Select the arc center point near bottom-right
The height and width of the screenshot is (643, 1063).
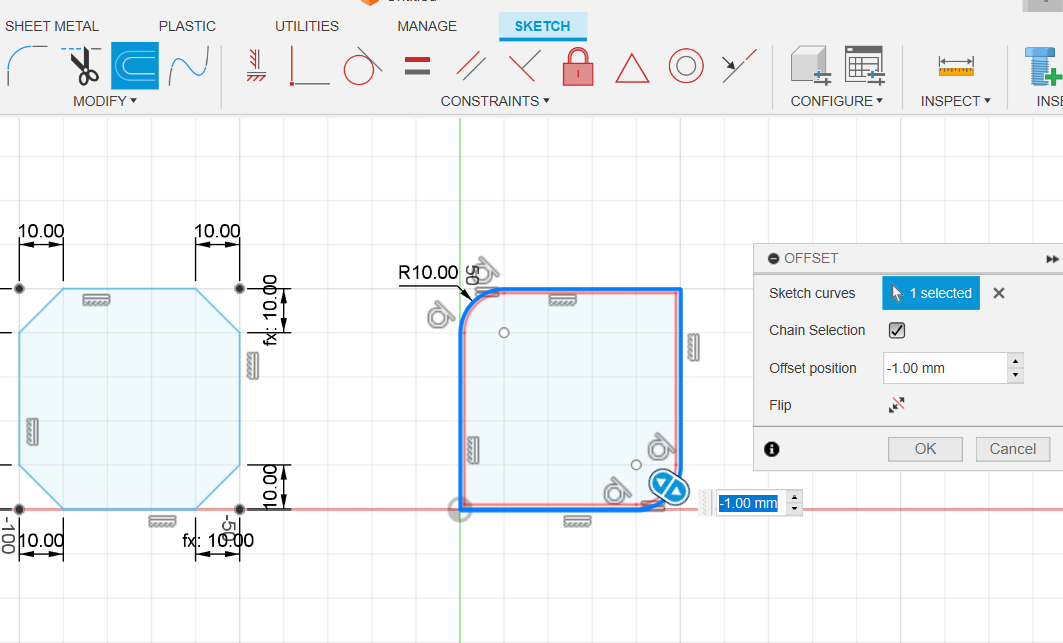tap(636, 465)
